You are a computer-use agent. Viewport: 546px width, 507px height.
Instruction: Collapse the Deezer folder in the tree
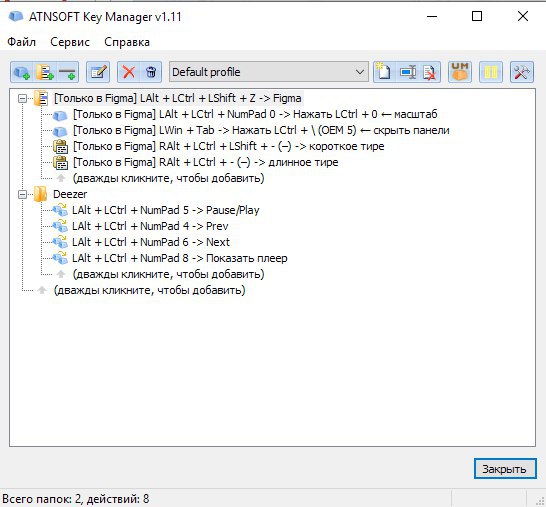click(x=22, y=194)
